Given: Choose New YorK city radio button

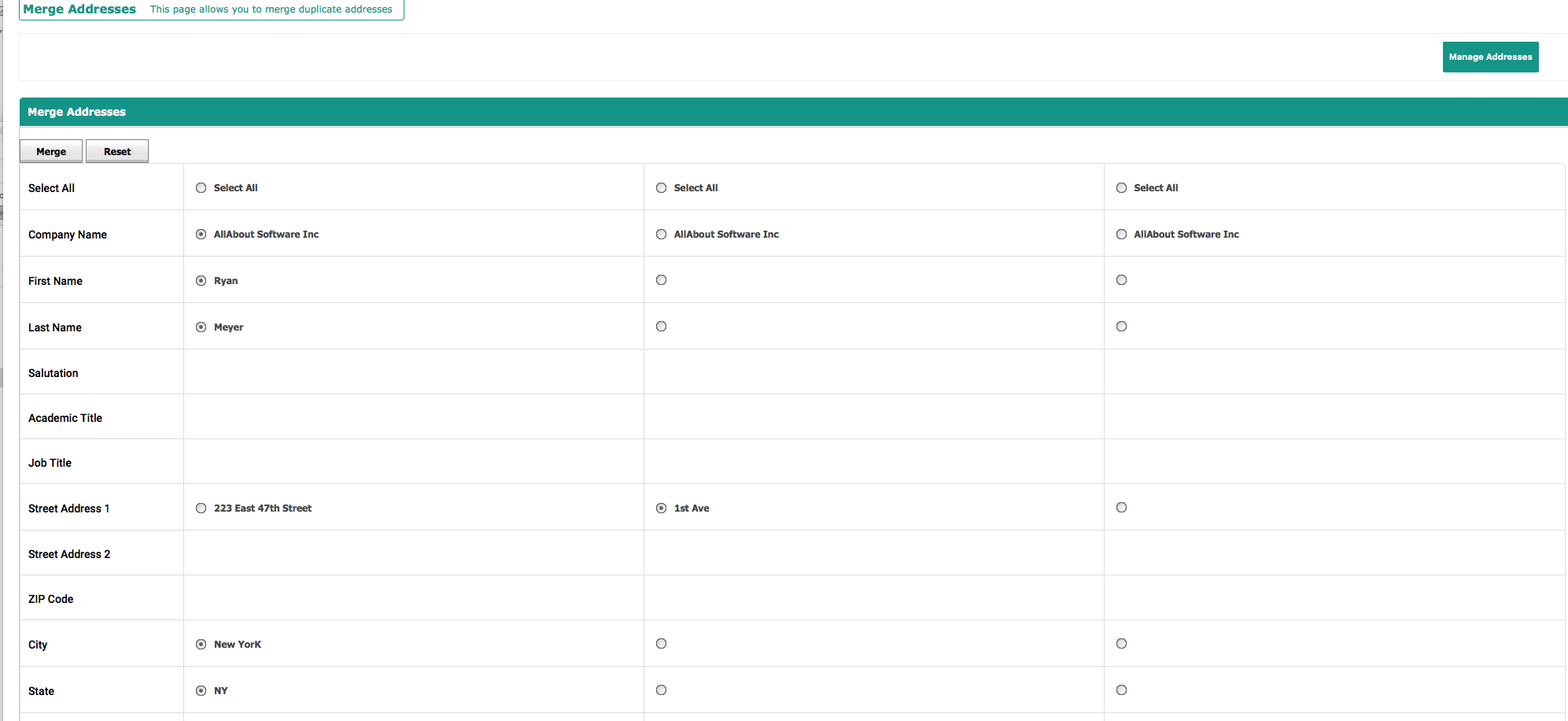Looking at the screenshot, I should 201,645.
